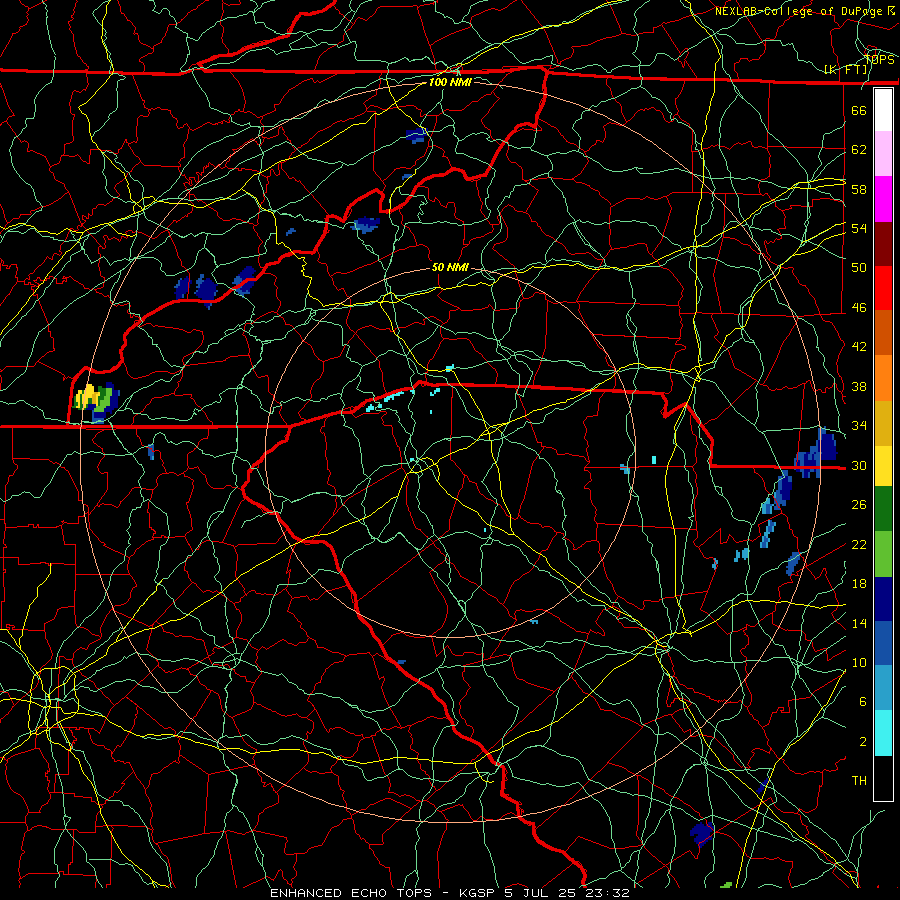Click the light orange legend swatch
This screenshot has height=900, width=900.
(x=883, y=378)
